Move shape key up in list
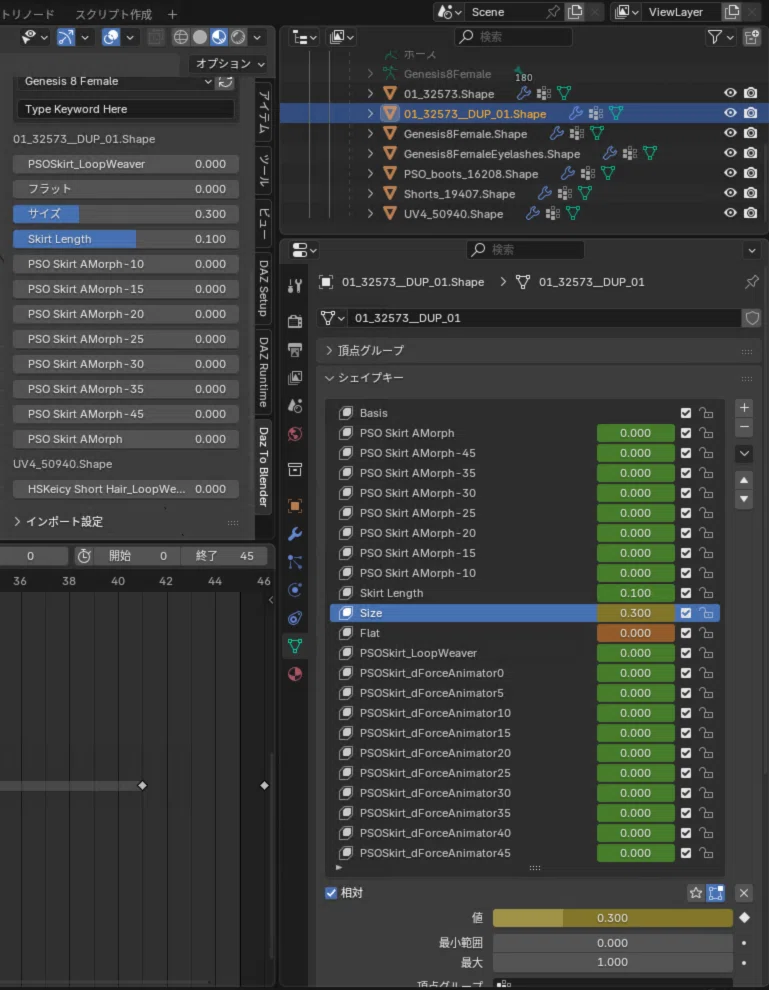This screenshot has width=769, height=990. [x=744, y=480]
